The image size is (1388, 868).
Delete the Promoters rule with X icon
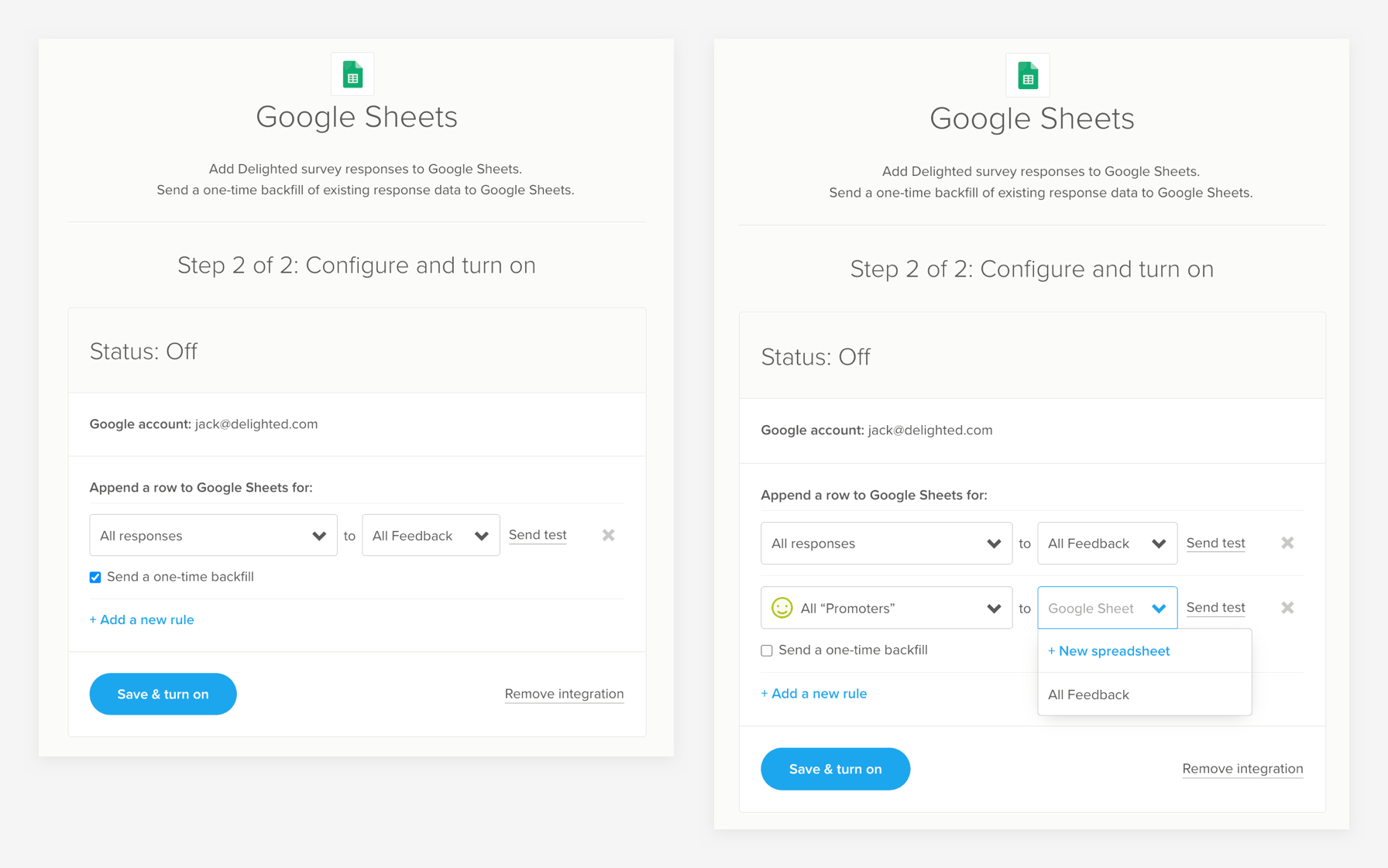pos(1287,608)
